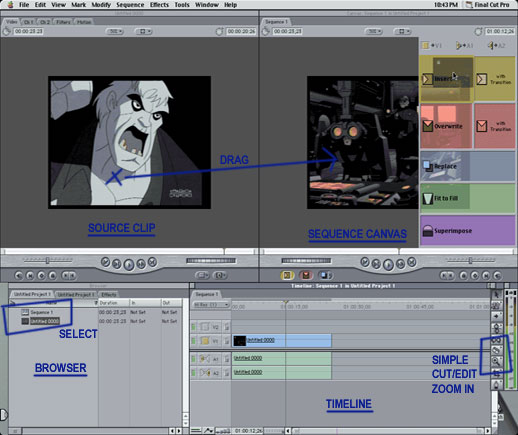
Task: Set A1 as target audio track
Action: coord(204,359)
